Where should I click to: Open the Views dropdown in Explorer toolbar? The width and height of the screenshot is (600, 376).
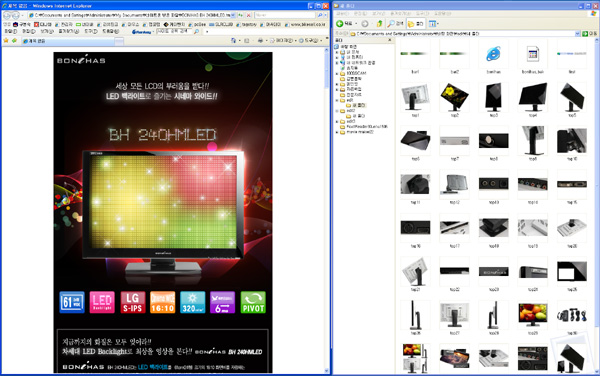[x=433, y=24]
